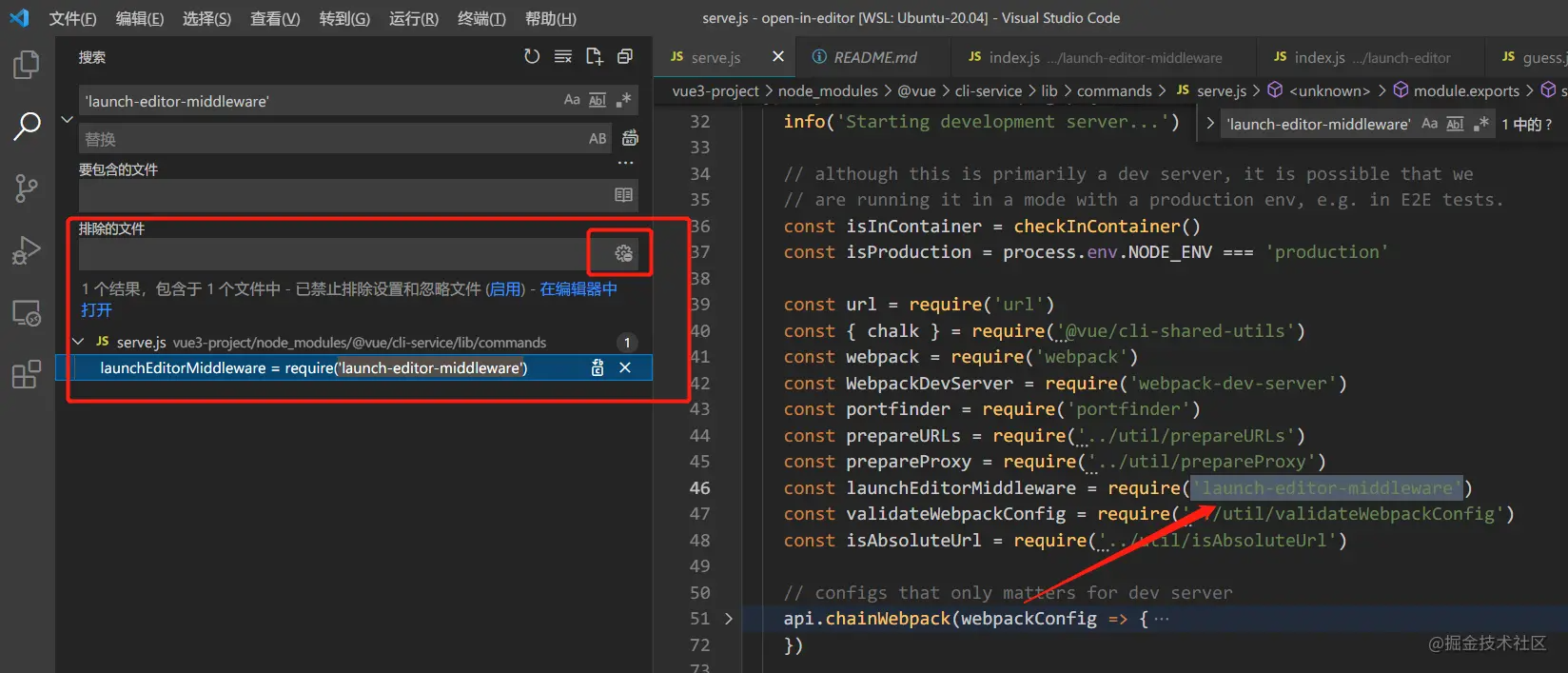Toggle Match Case in search input
This screenshot has width=1568, height=673.
click(572, 100)
